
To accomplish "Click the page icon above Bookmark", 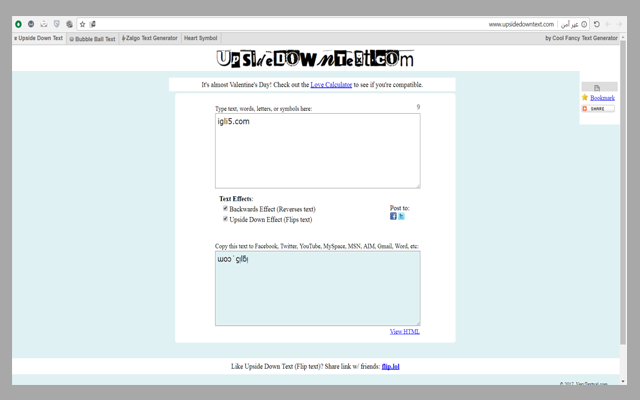I will [x=597, y=88].
